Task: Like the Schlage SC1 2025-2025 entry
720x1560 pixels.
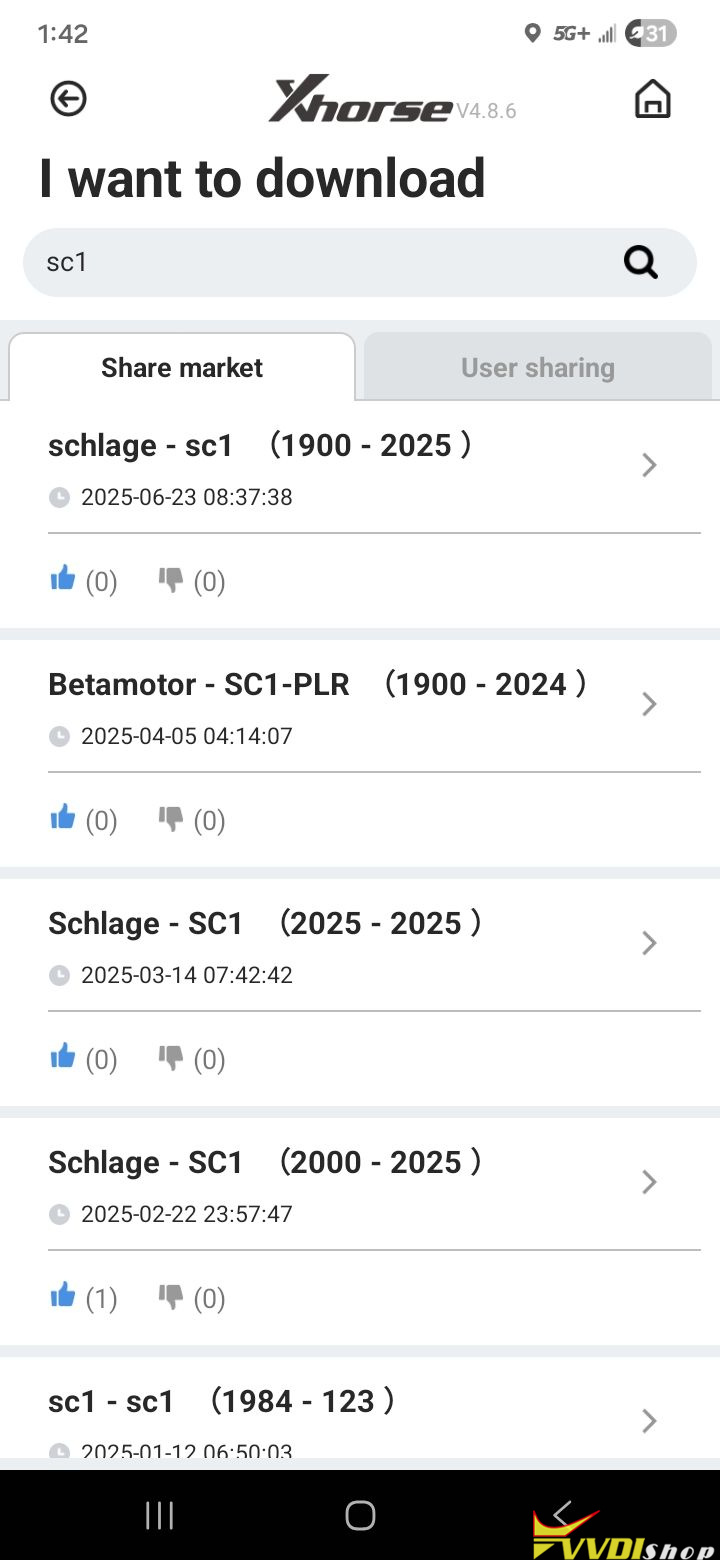Action: (x=63, y=1057)
